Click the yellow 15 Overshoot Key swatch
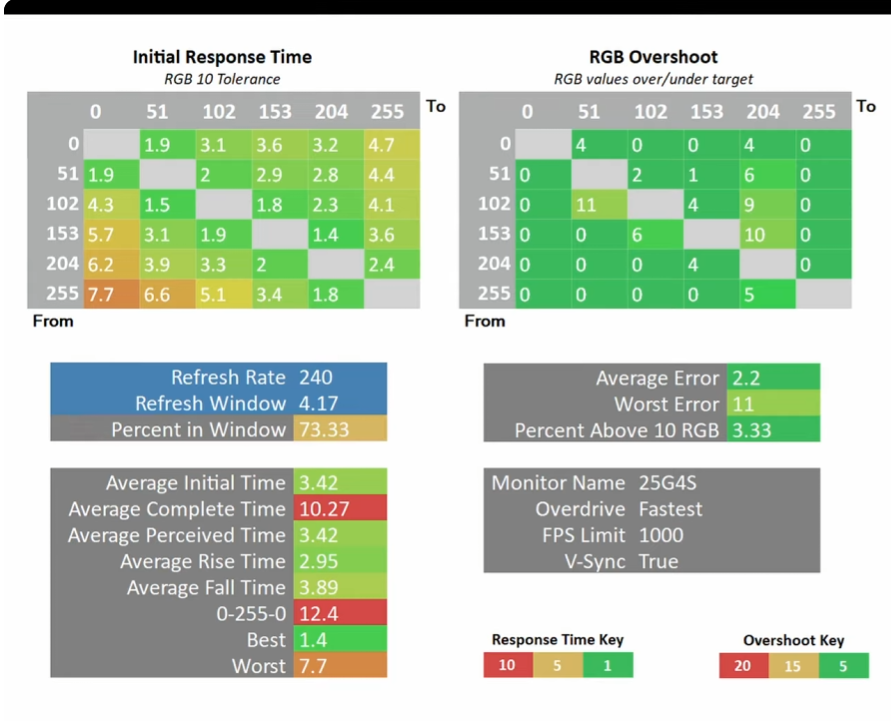This screenshot has width=891, height=721. (x=793, y=665)
